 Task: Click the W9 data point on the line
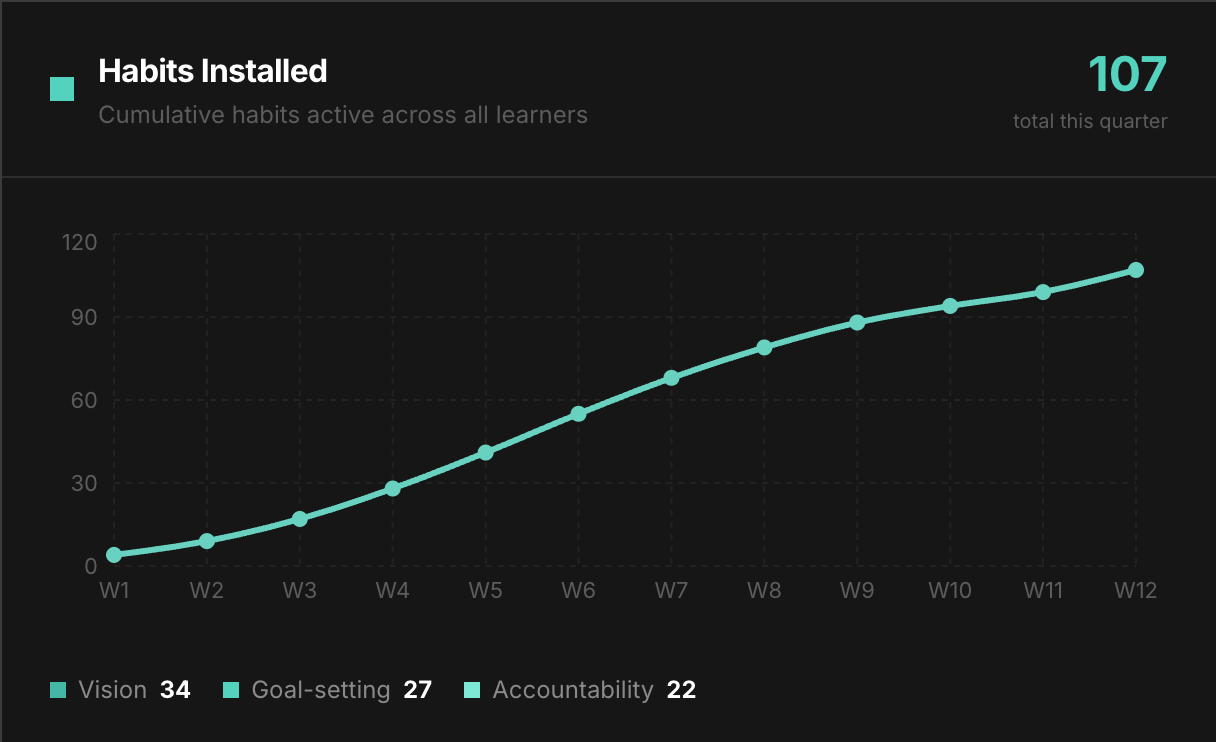(x=857, y=322)
